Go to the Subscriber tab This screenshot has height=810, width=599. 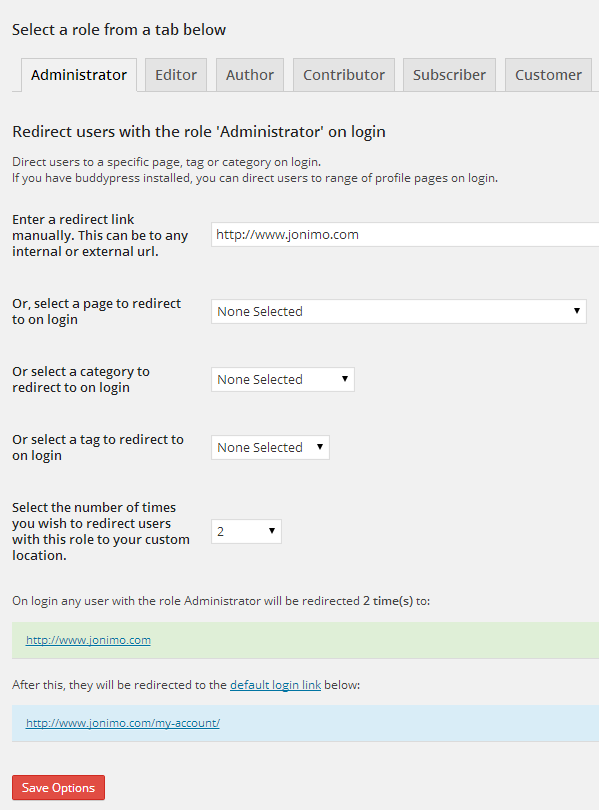click(x=449, y=75)
